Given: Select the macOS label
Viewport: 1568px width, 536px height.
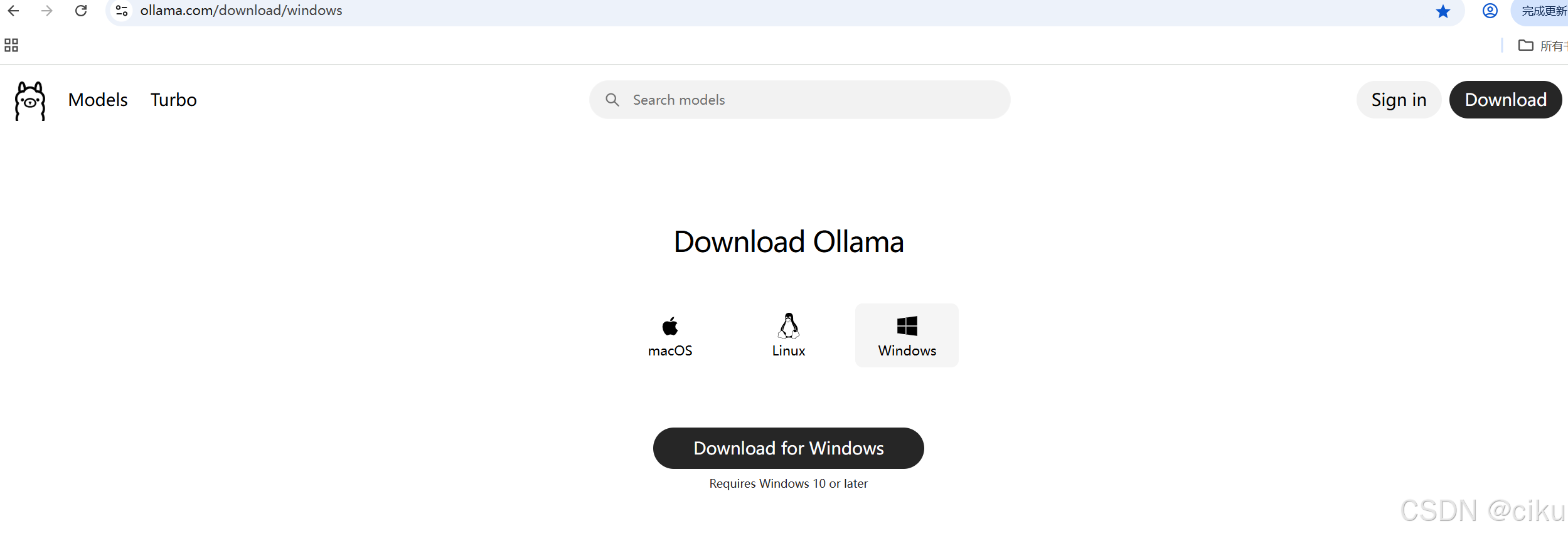Looking at the screenshot, I should tap(670, 350).
